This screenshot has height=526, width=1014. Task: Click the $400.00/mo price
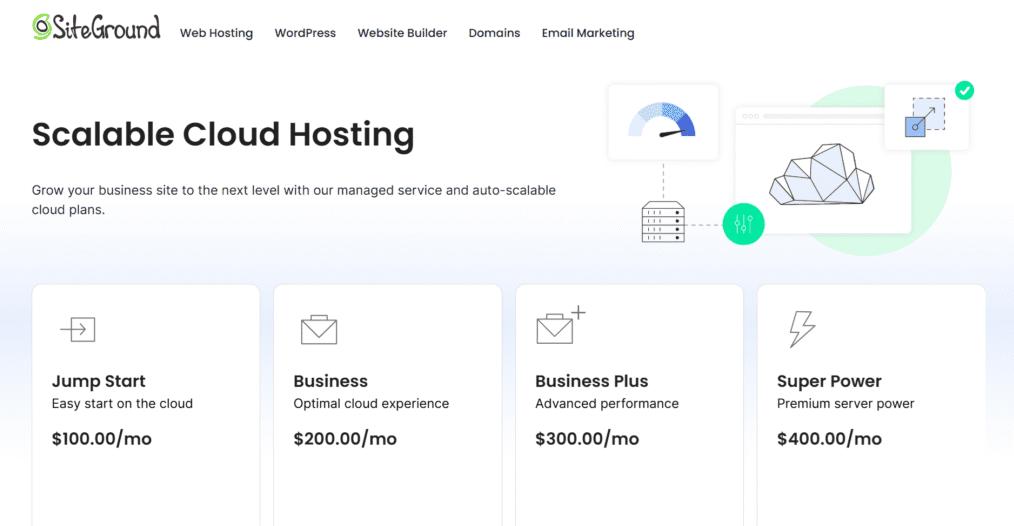coord(829,439)
